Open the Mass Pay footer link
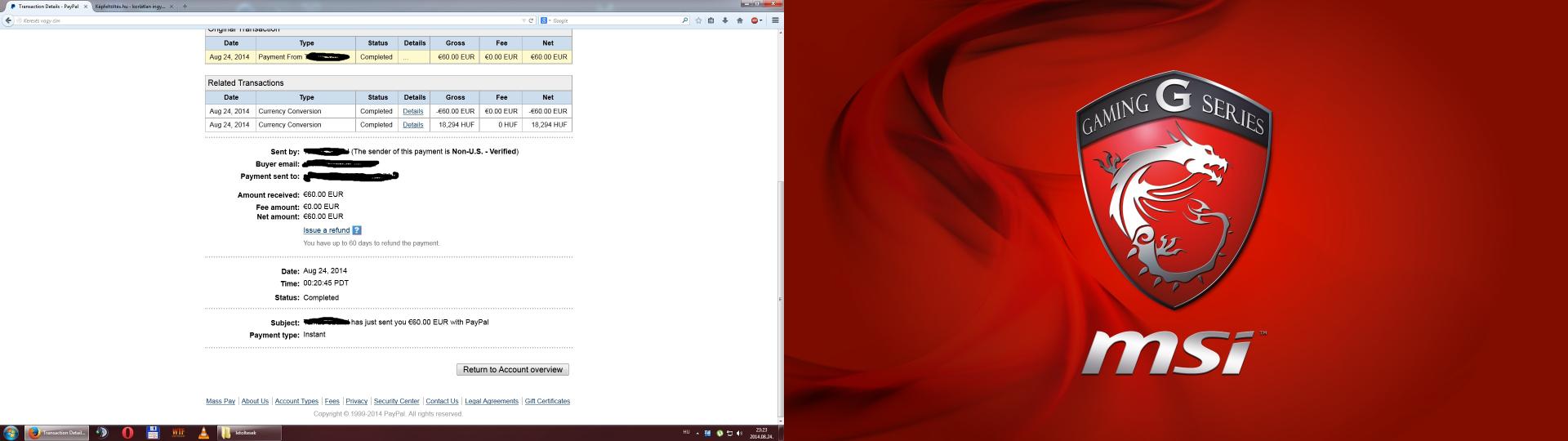Image resolution: width=1568 pixels, height=441 pixels. click(x=220, y=401)
